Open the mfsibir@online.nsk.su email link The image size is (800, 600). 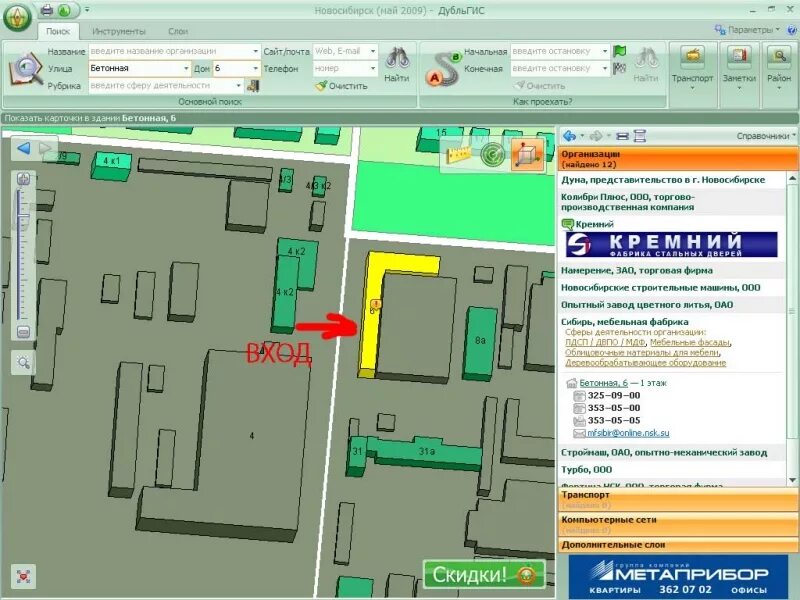click(628, 433)
